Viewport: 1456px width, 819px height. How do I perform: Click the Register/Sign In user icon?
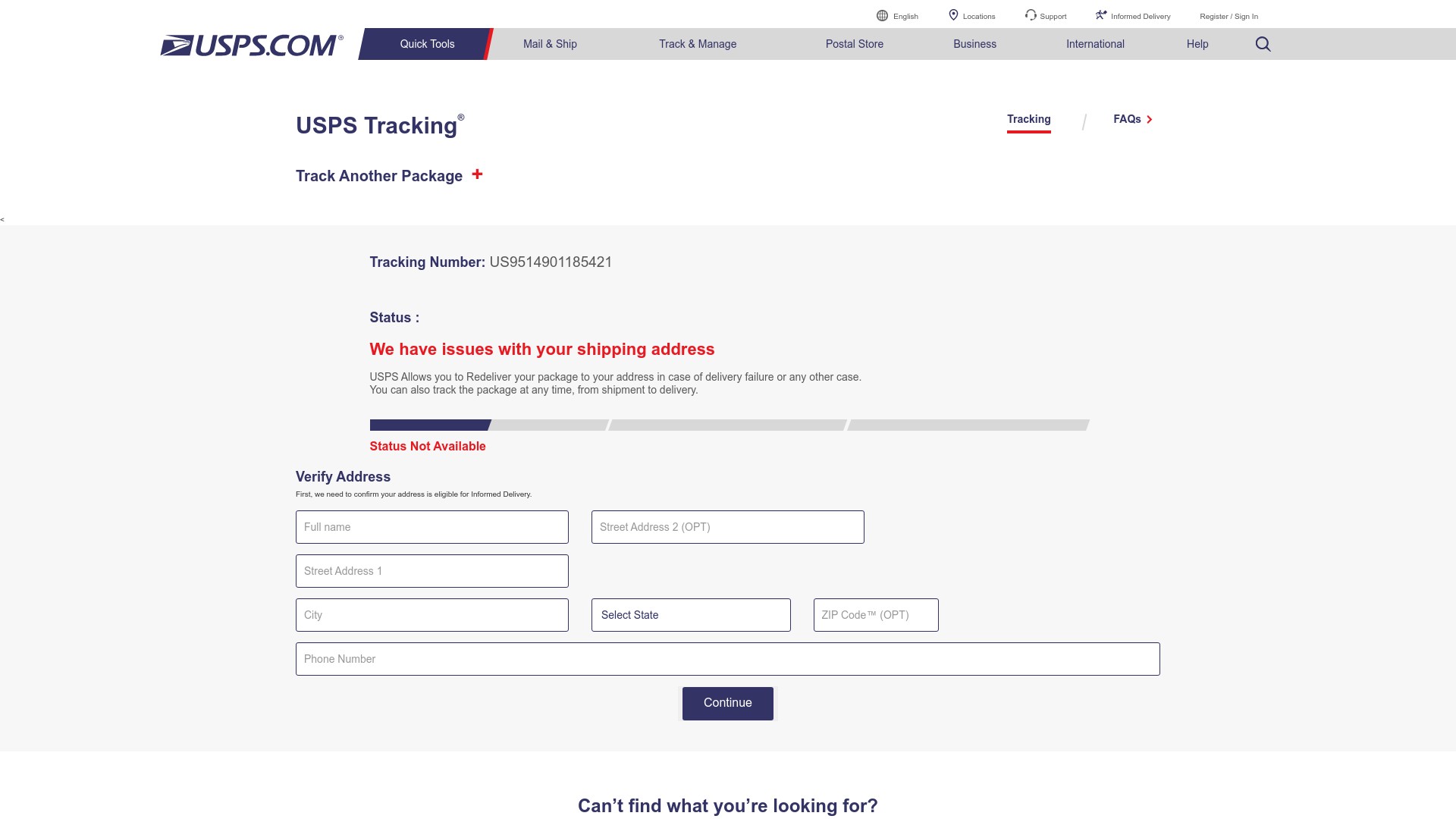pyautogui.click(x=1228, y=16)
